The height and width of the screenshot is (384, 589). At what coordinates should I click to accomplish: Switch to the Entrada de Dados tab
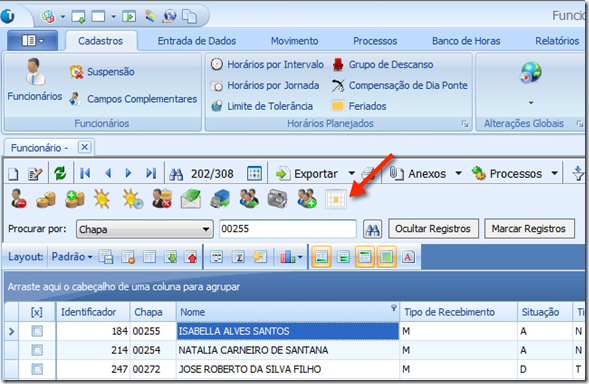[196, 41]
